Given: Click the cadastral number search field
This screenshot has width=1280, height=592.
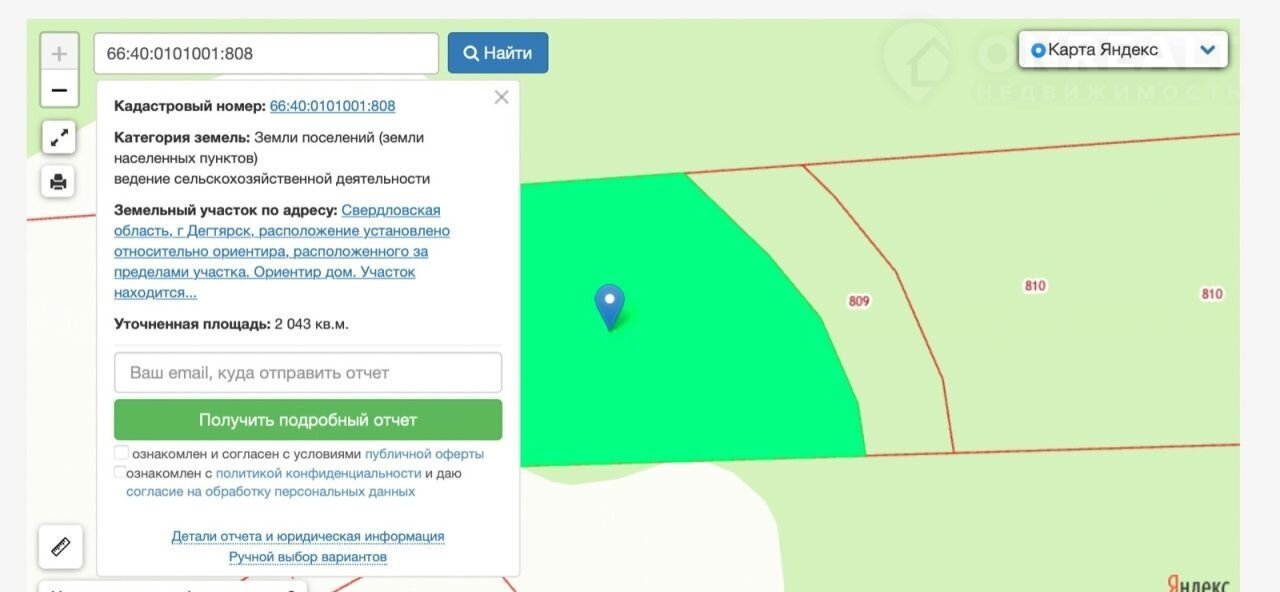Looking at the screenshot, I should [266, 53].
